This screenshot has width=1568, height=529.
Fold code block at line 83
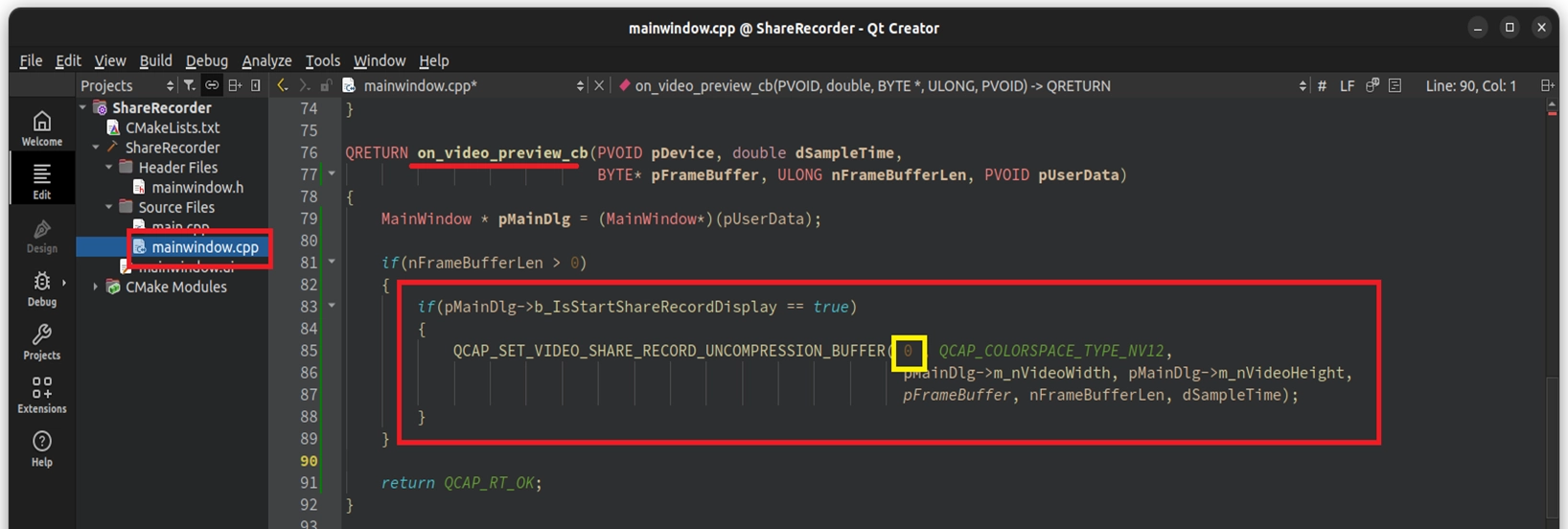pyautogui.click(x=332, y=306)
